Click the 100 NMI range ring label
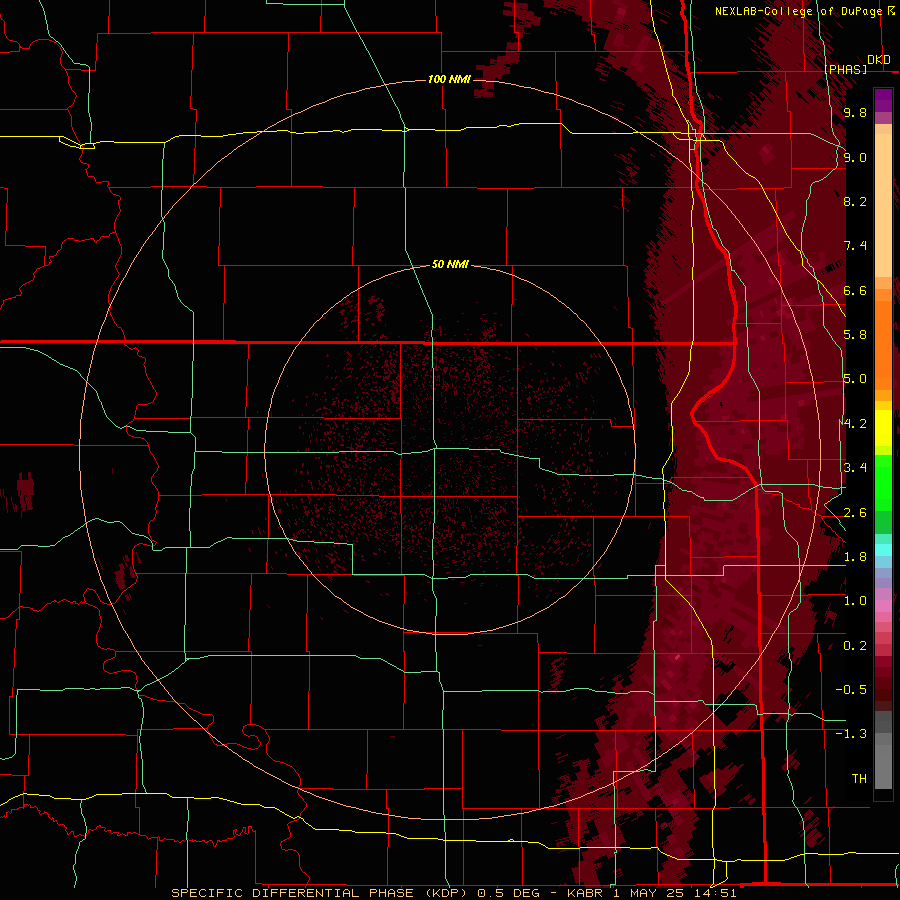The height and width of the screenshot is (900, 900). [x=449, y=79]
